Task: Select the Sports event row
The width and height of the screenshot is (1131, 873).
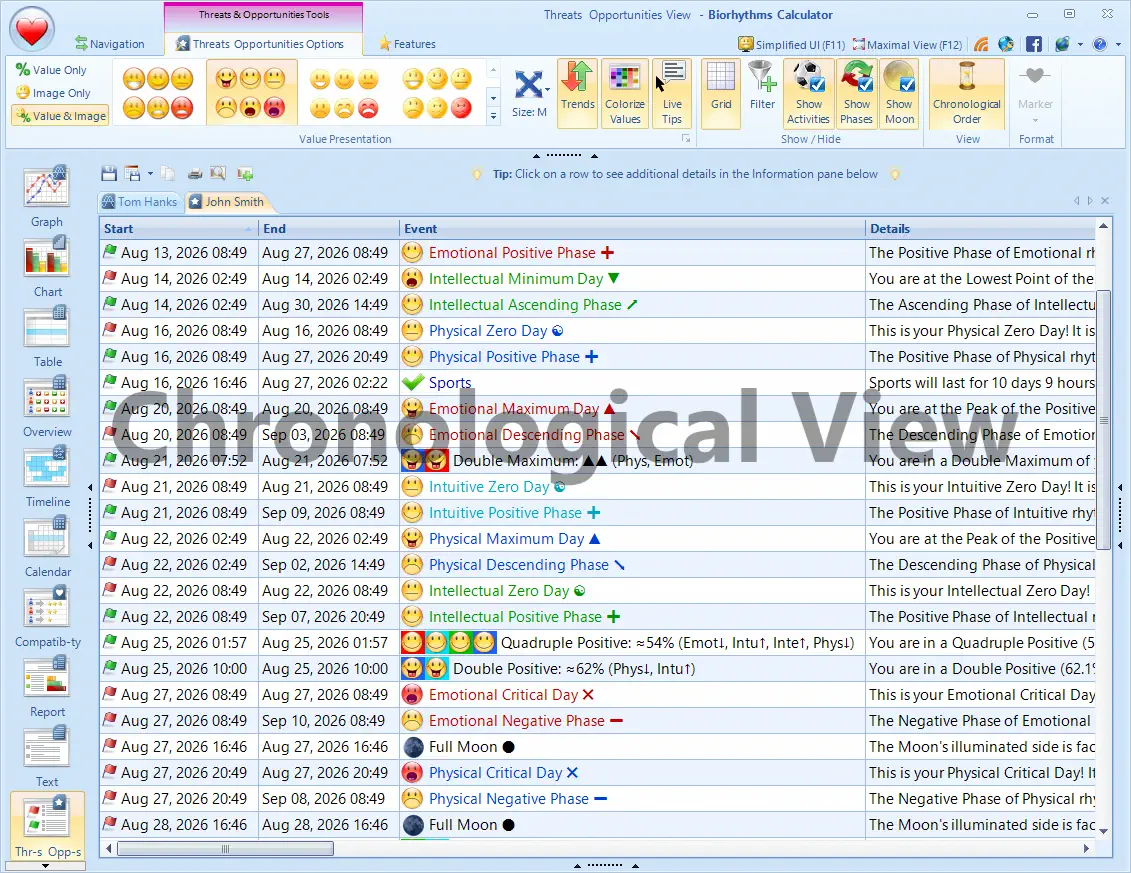Action: pyautogui.click(x=450, y=382)
